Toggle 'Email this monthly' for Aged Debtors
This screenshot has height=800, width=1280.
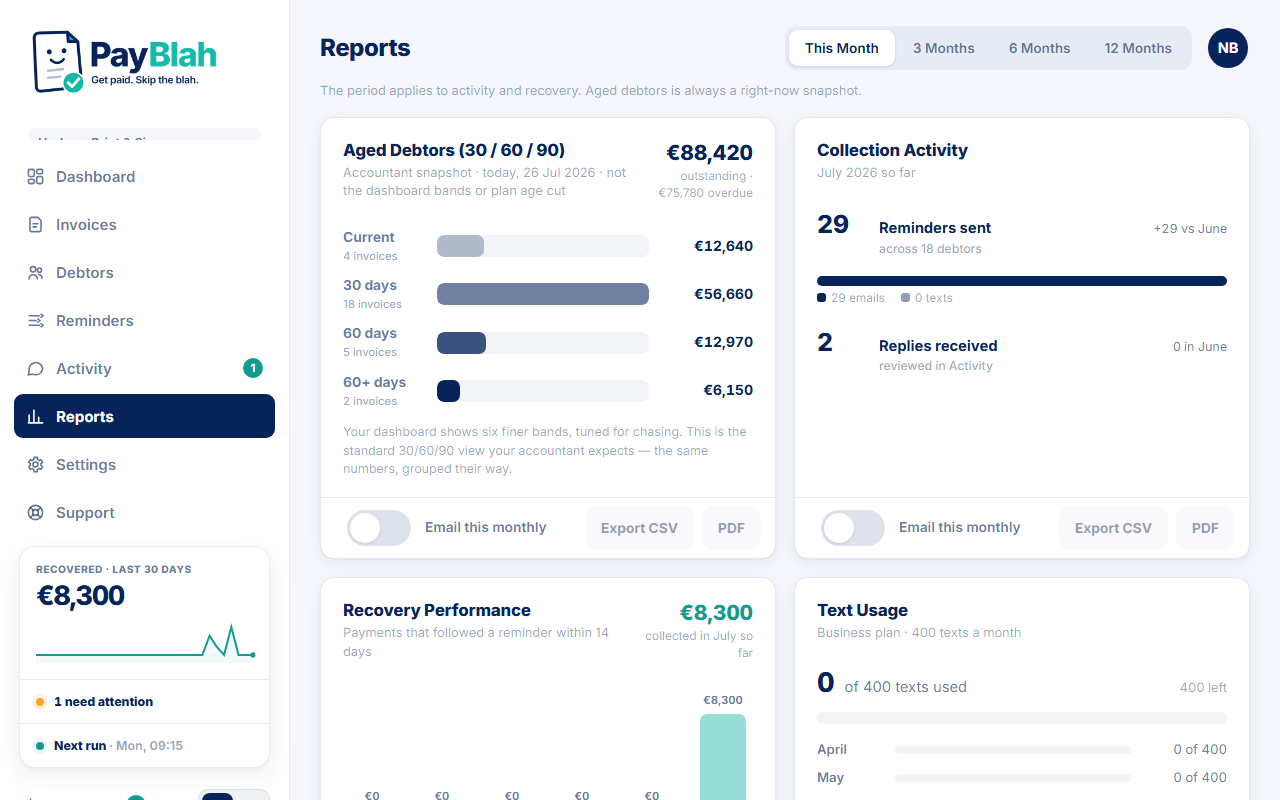379,528
